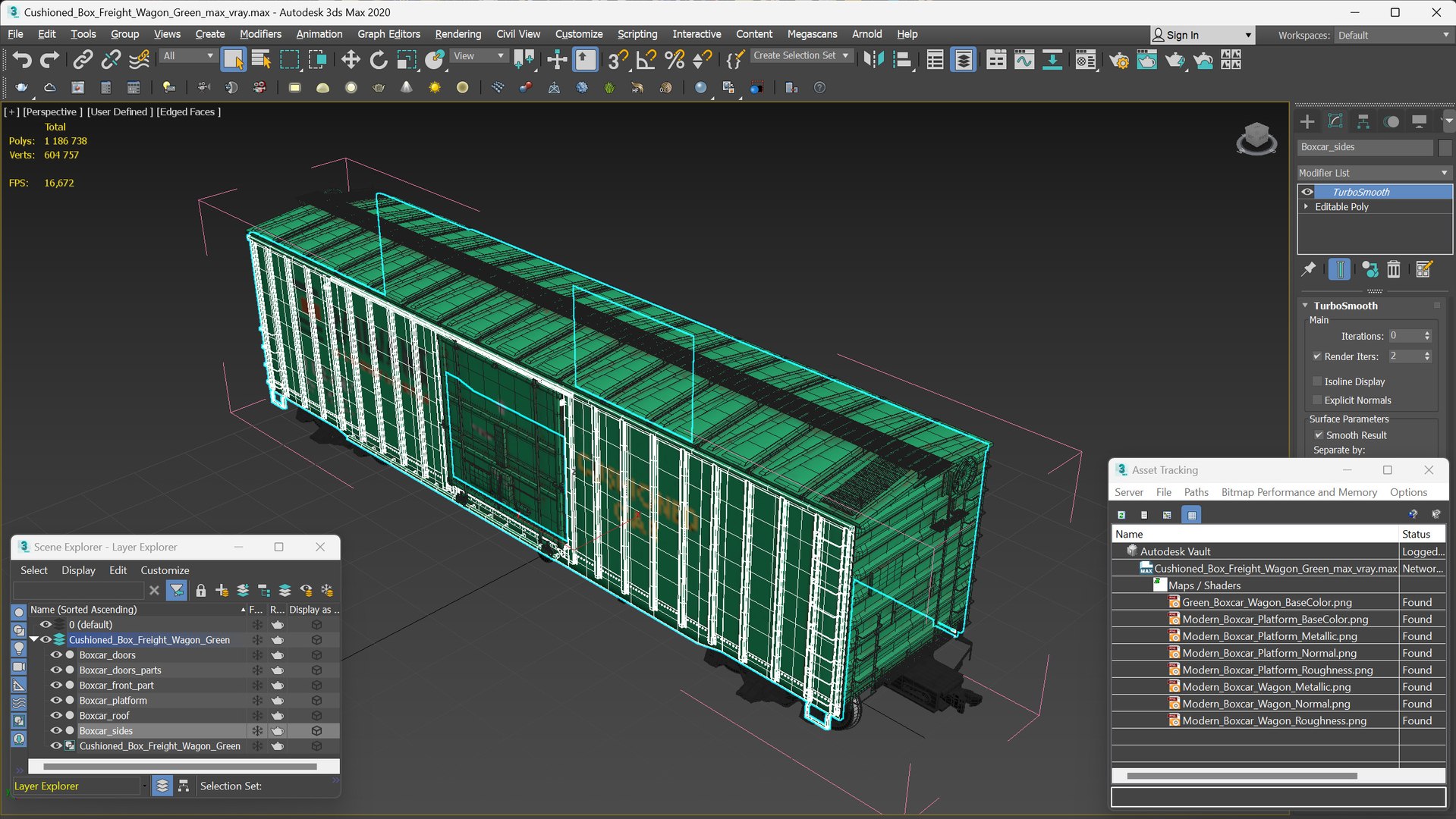Open the Graph Editors menu
This screenshot has width=1456, height=819.
(x=388, y=34)
